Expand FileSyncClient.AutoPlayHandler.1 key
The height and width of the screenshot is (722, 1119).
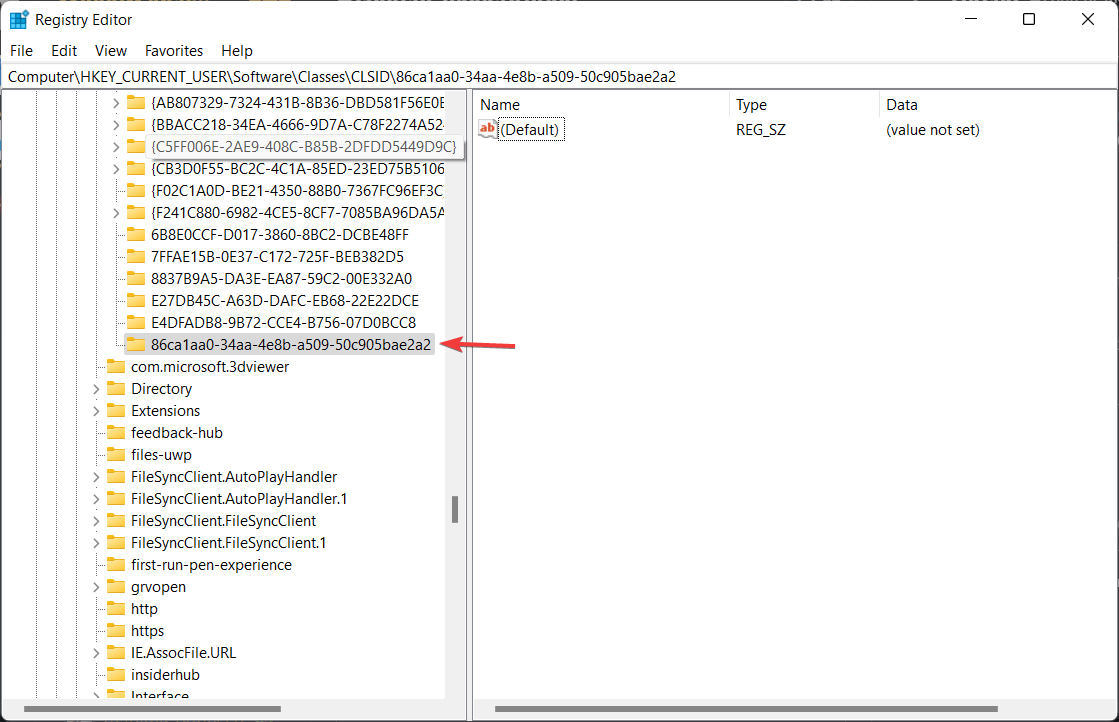click(x=96, y=499)
